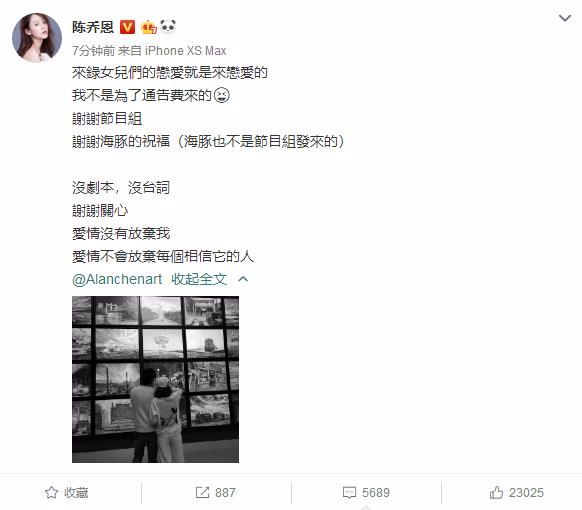Click the panda badge icon
This screenshot has height=510, width=582.
(x=168, y=26)
